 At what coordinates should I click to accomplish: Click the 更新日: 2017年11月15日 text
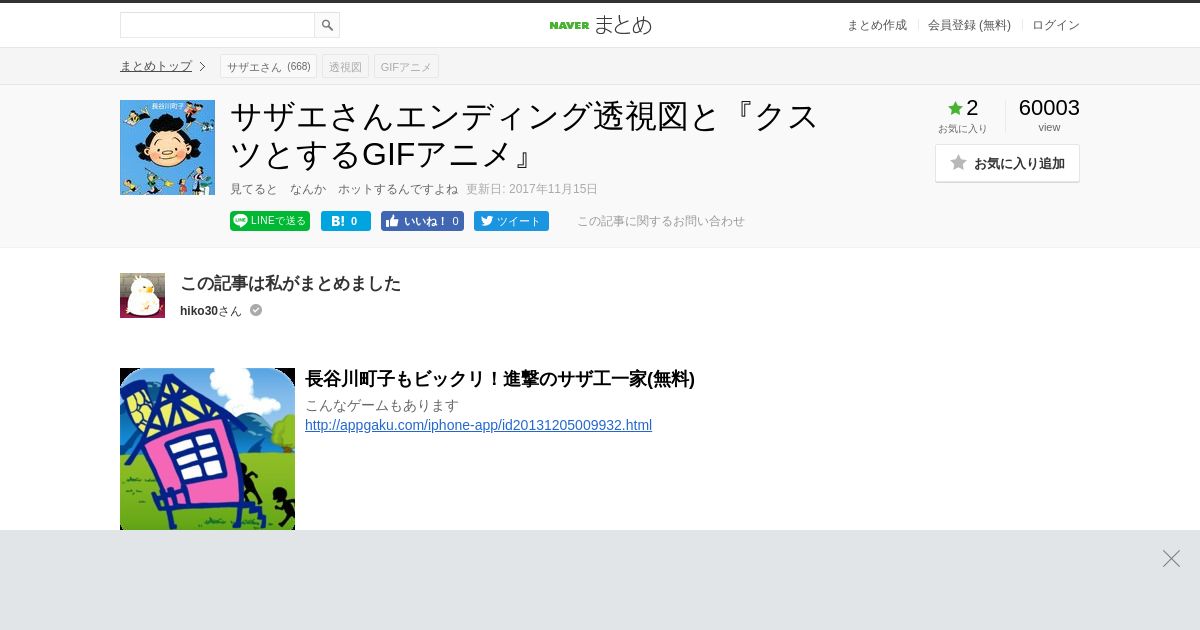532,189
